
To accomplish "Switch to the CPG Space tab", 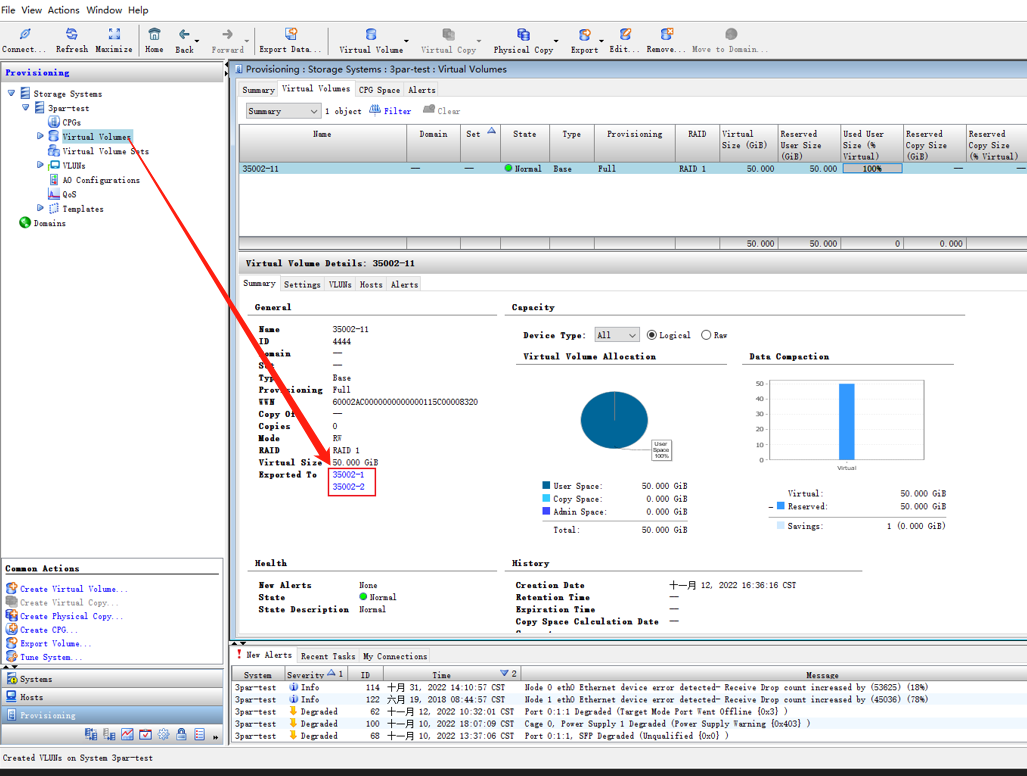I will 379,90.
